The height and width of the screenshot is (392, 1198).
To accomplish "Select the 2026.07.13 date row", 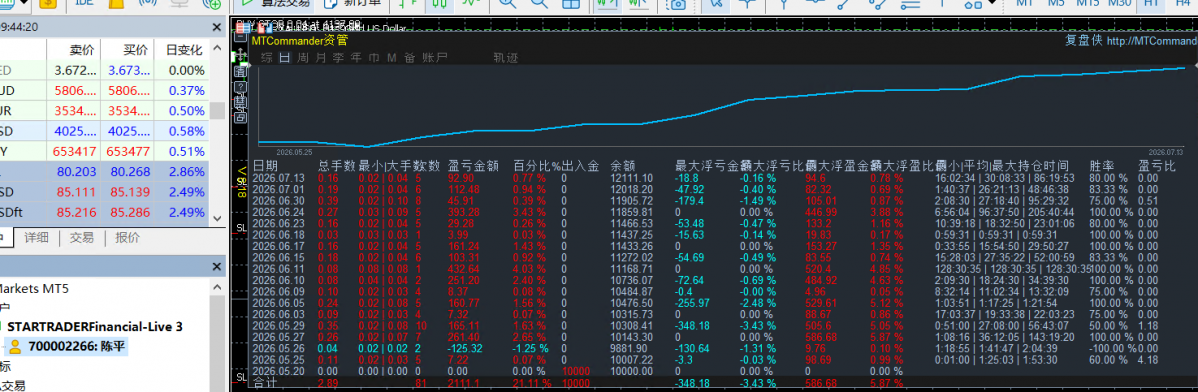I will [279, 177].
